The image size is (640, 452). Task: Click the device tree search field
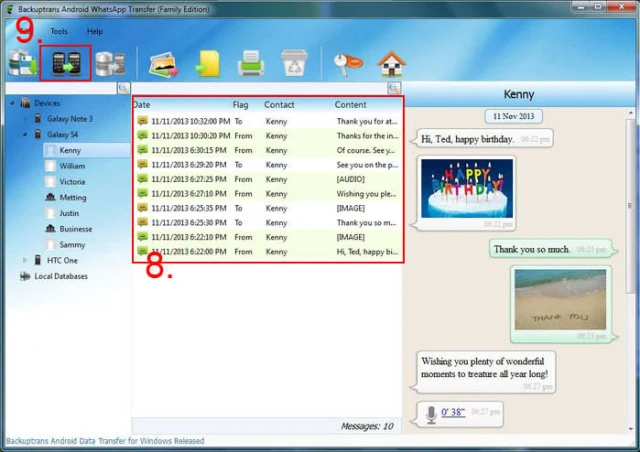pyautogui.click(x=61, y=88)
